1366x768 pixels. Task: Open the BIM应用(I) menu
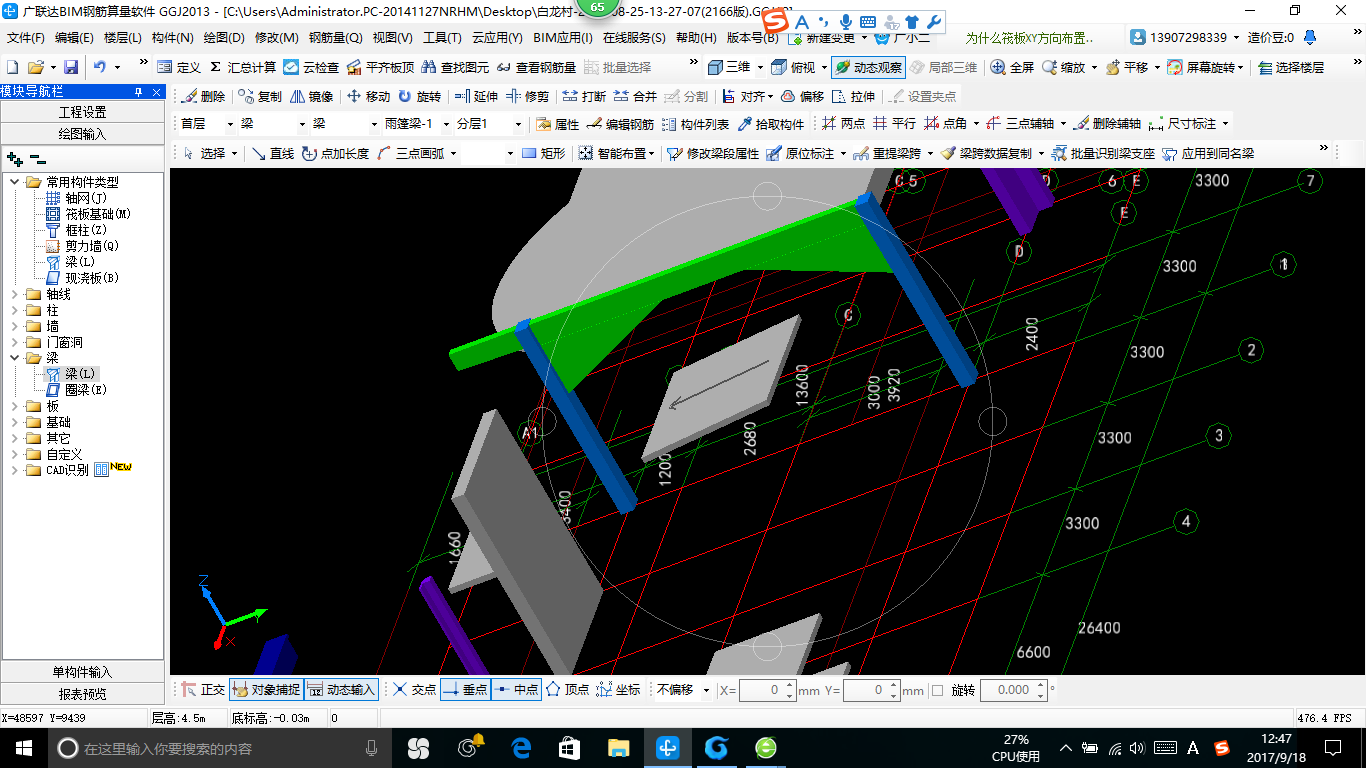[x=563, y=38]
